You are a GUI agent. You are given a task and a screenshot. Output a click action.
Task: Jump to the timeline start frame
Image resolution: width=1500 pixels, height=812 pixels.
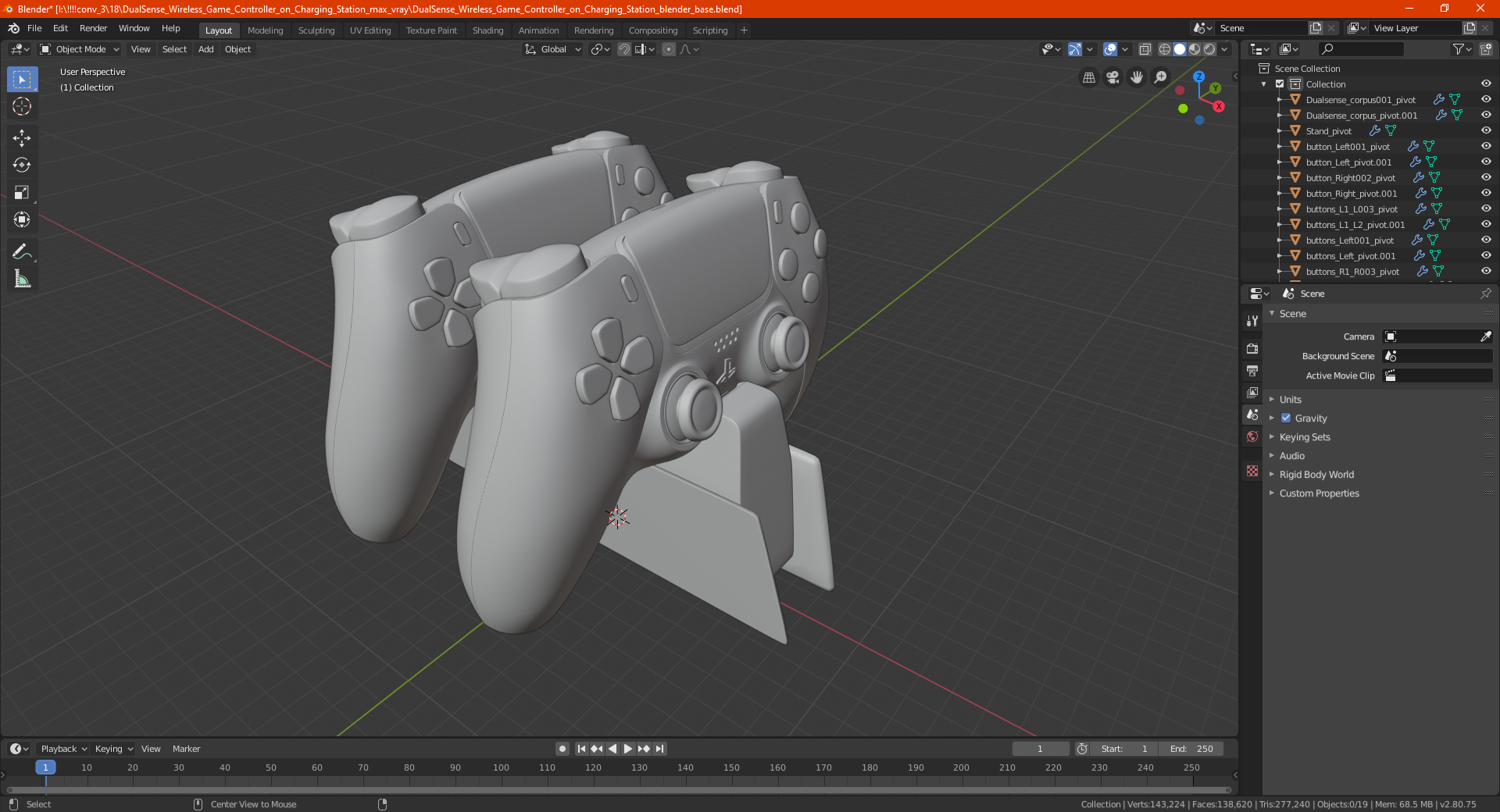(581, 749)
